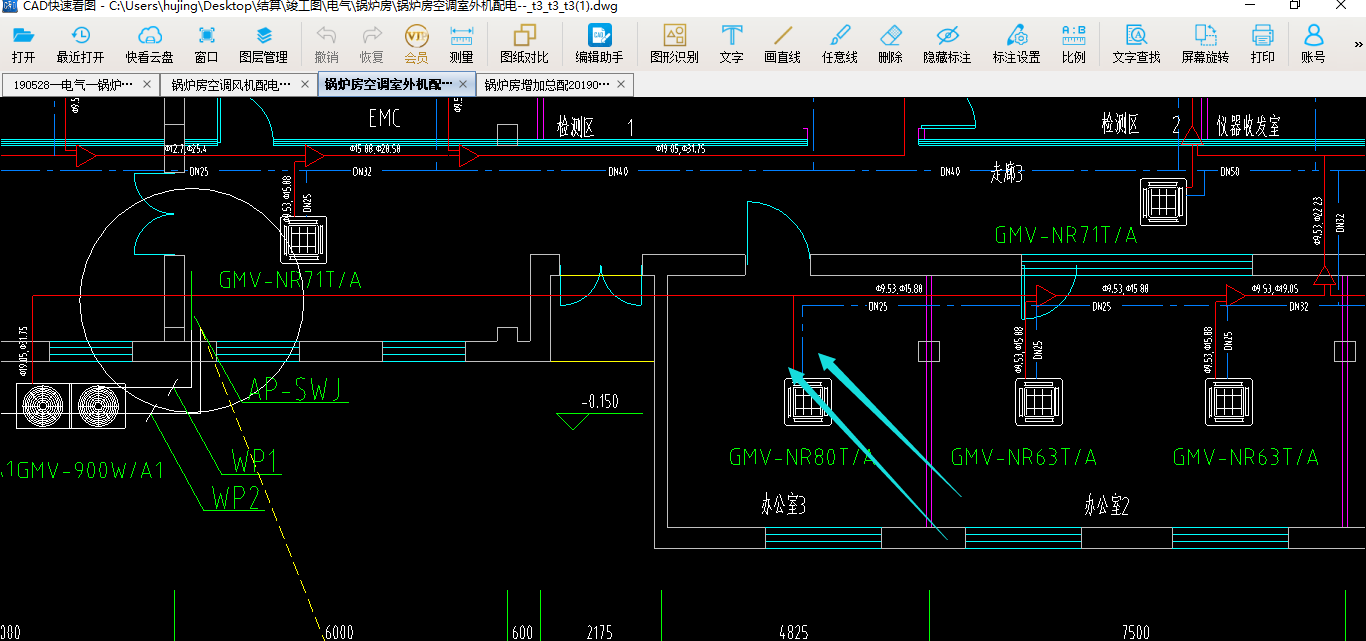
Task: Close the 锅炉房空调风机配电 tab
Action: [305, 85]
